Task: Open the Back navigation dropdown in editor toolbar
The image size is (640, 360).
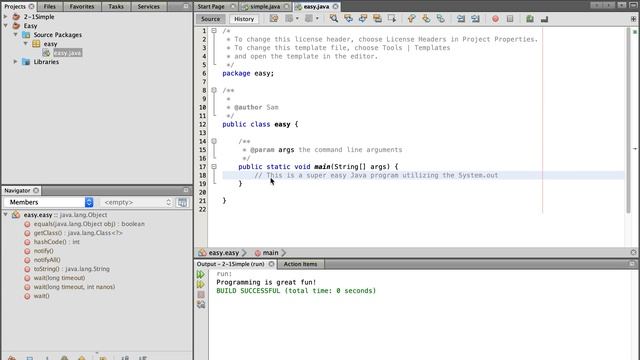Action: [297, 19]
